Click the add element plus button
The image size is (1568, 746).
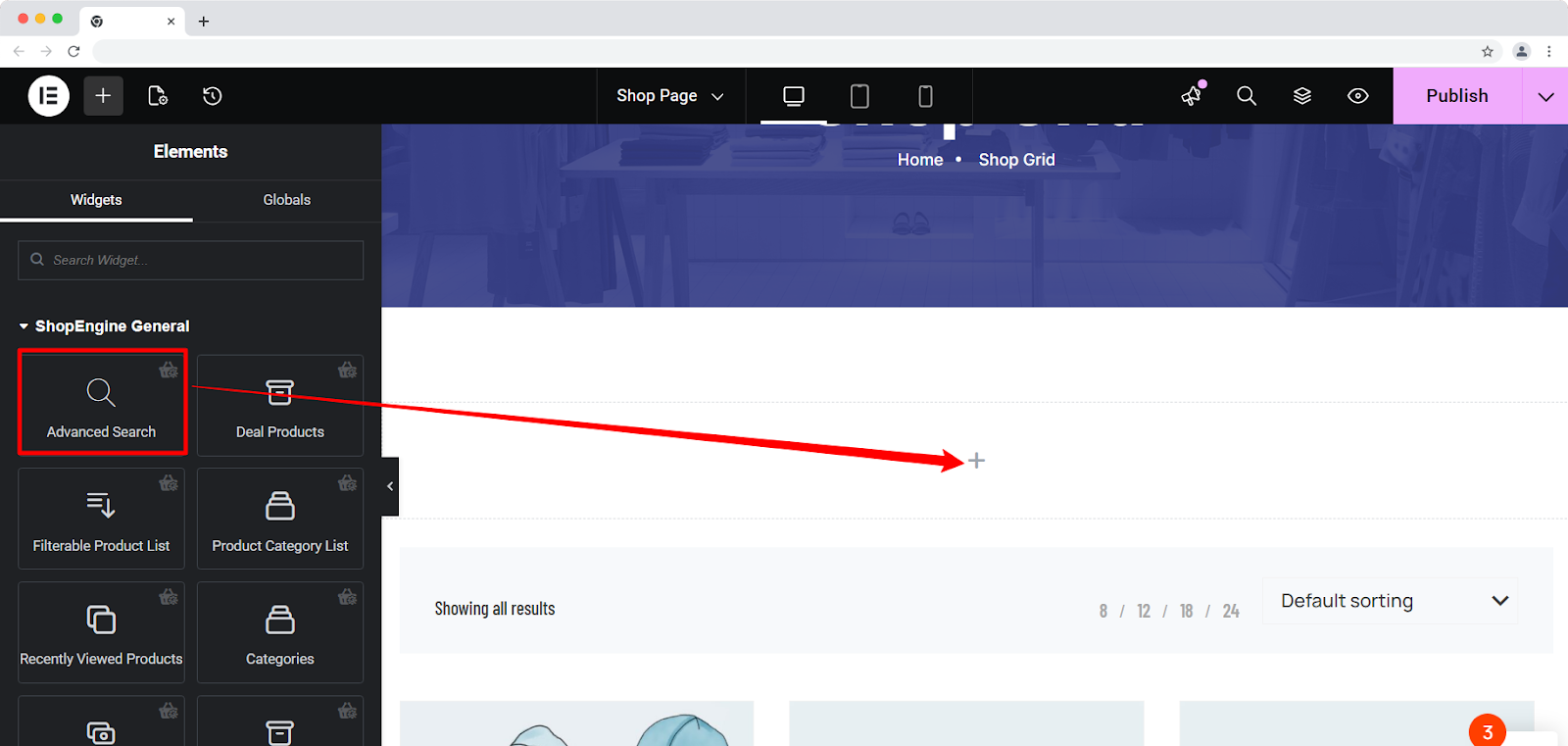[103, 96]
